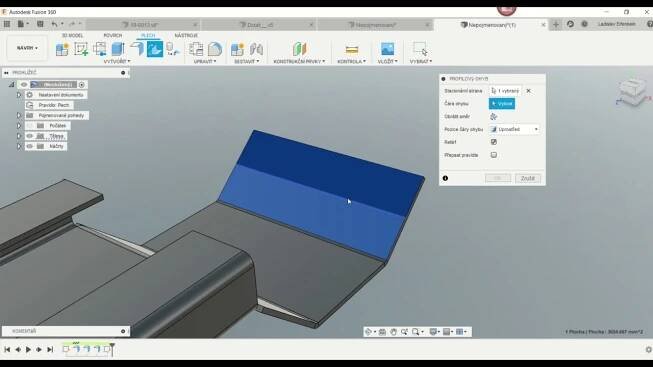Open the Vybrat dropdown menu
The width and height of the screenshot is (653, 367).
coord(421,61)
